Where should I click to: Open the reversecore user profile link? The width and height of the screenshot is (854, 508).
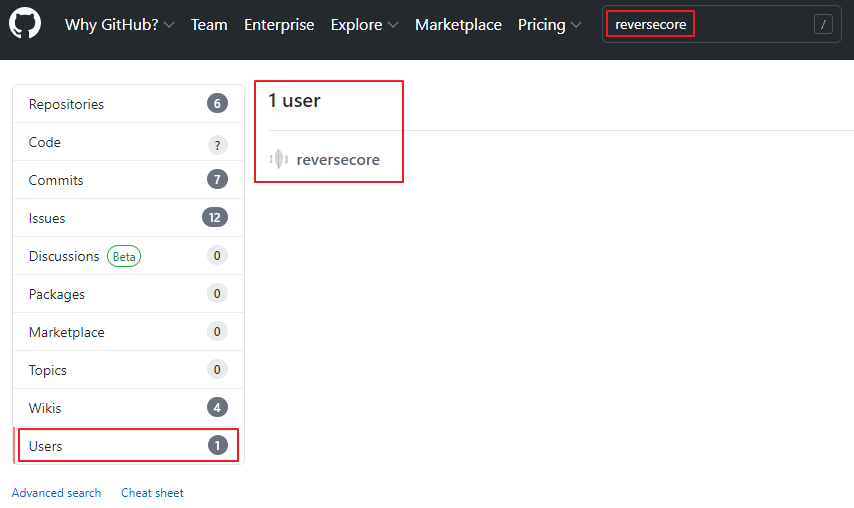338,160
